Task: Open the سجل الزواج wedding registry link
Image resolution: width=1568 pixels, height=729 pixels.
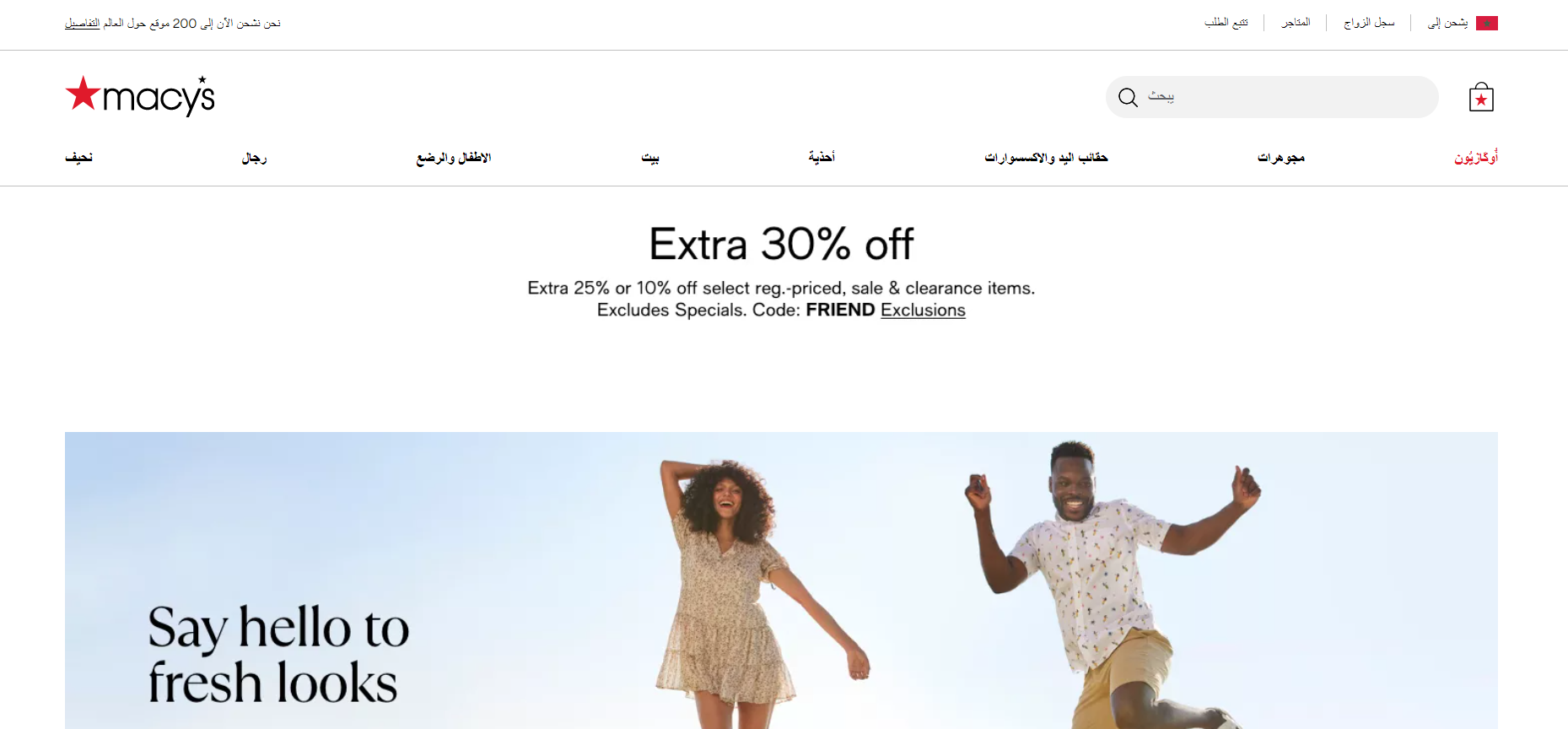Action: pos(1369,23)
